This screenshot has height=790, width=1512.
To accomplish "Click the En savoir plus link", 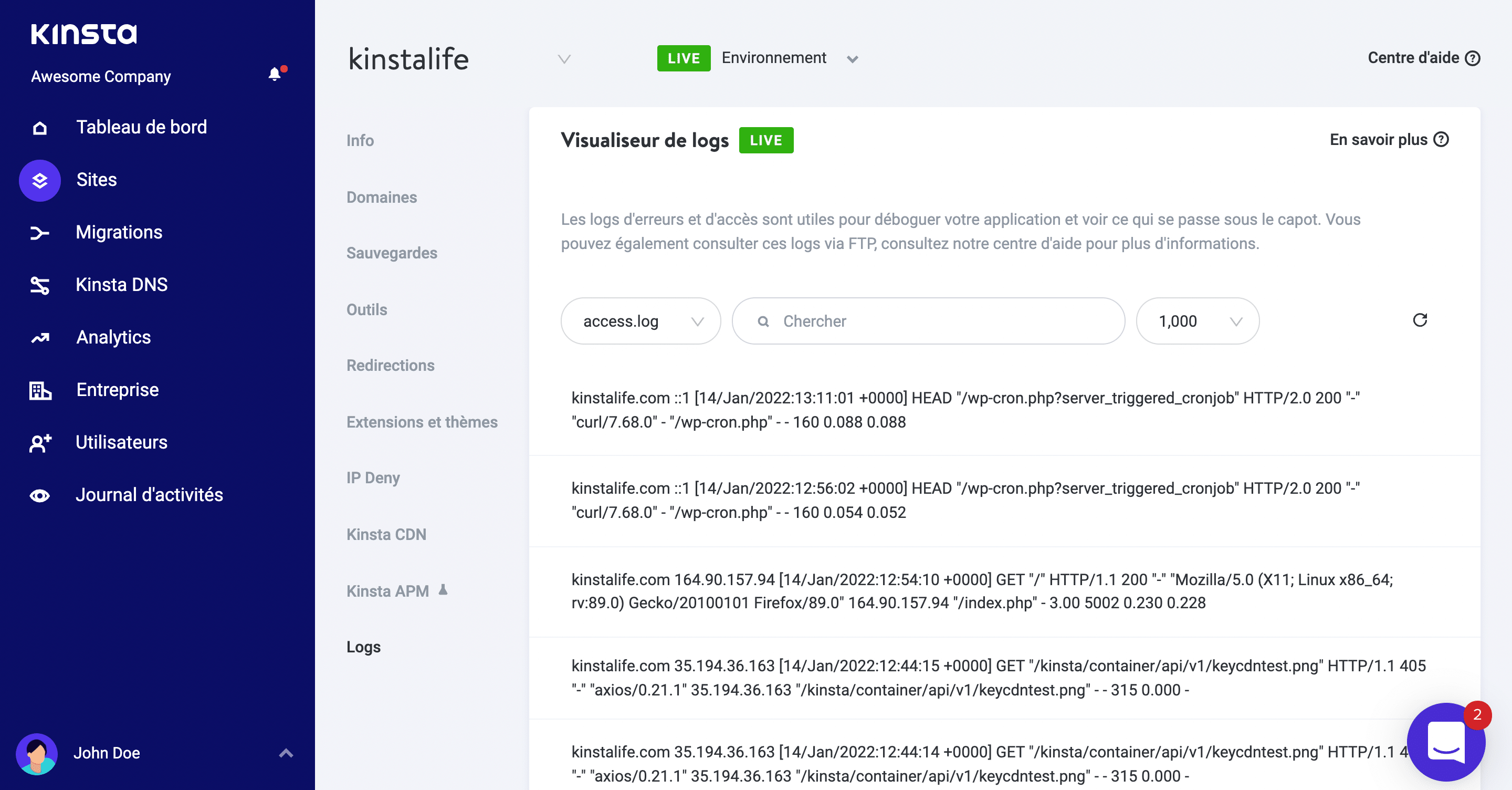I will click(x=1388, y=140).
